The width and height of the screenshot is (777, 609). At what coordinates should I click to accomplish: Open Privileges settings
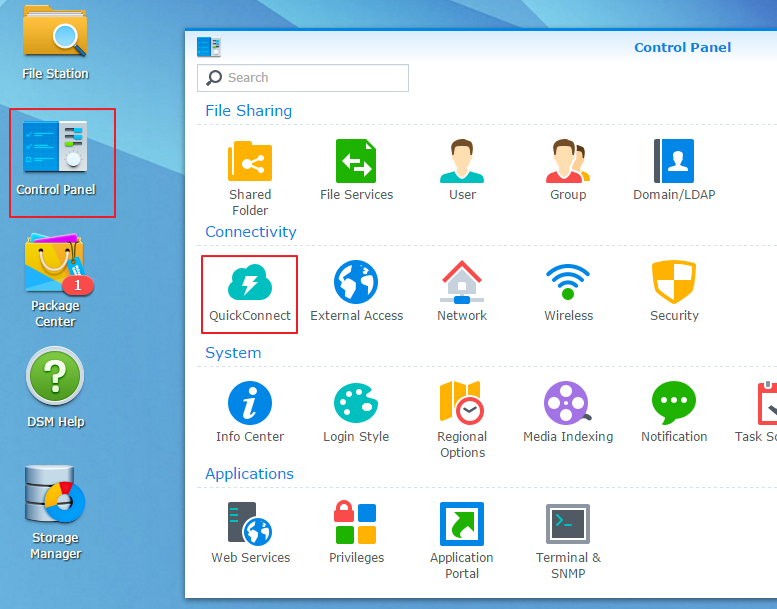[x=356, y=533]
